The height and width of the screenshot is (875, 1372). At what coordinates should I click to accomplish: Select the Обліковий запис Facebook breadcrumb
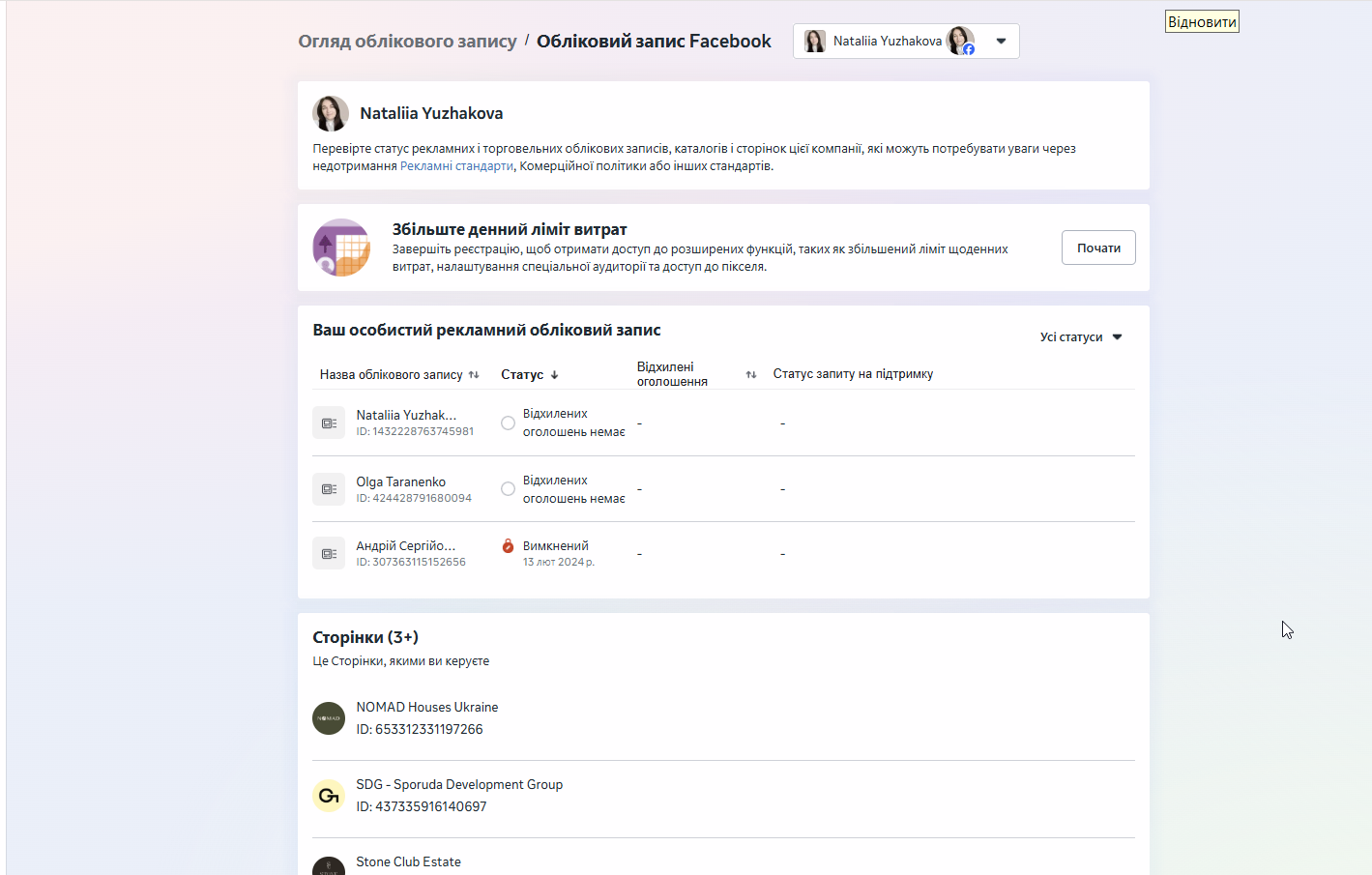[654, 42]
